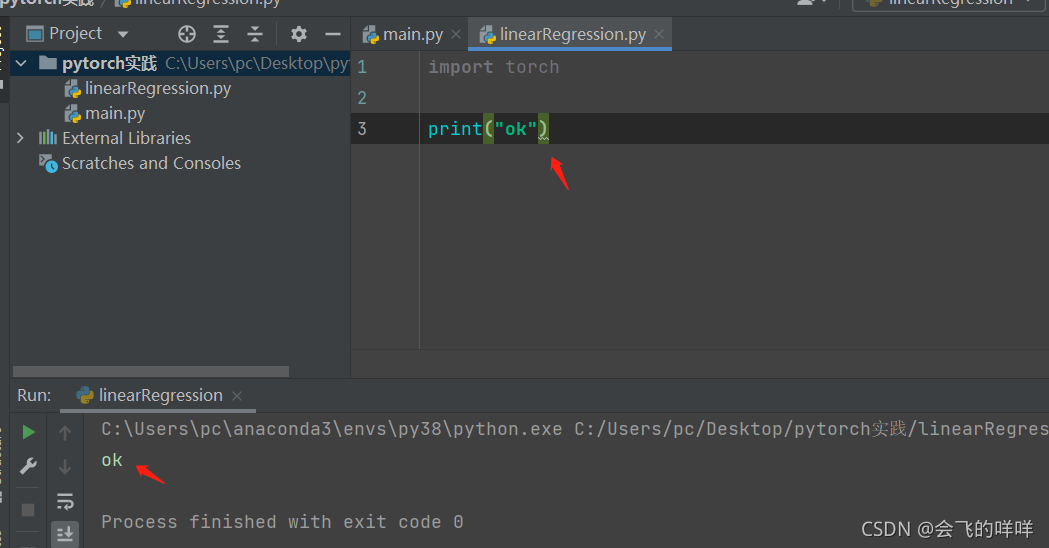The image size is (1049, 548).
Task: Close the linearRegression.py editor tab
Action: coord(659,34)
